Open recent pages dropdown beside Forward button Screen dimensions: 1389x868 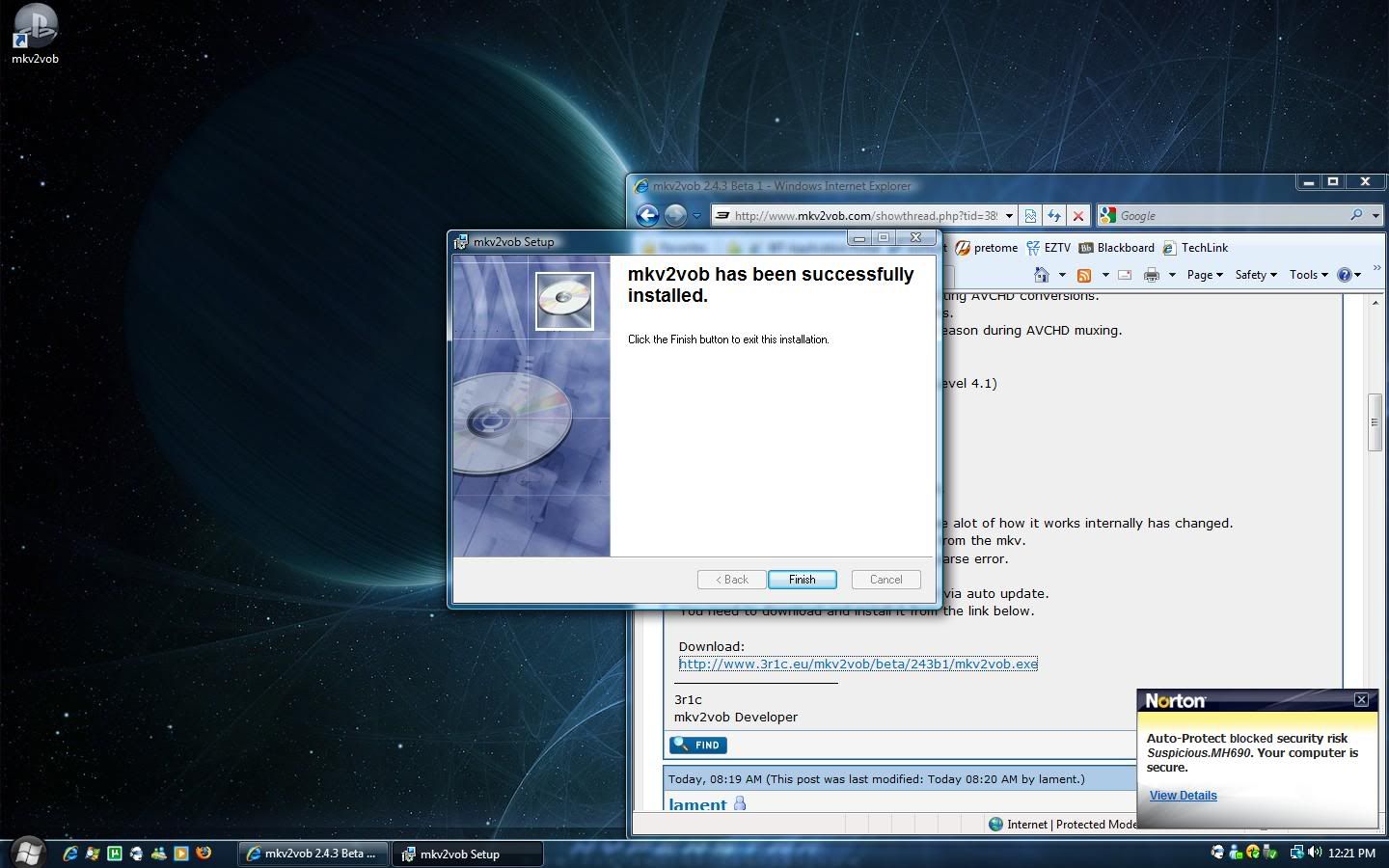696,216
